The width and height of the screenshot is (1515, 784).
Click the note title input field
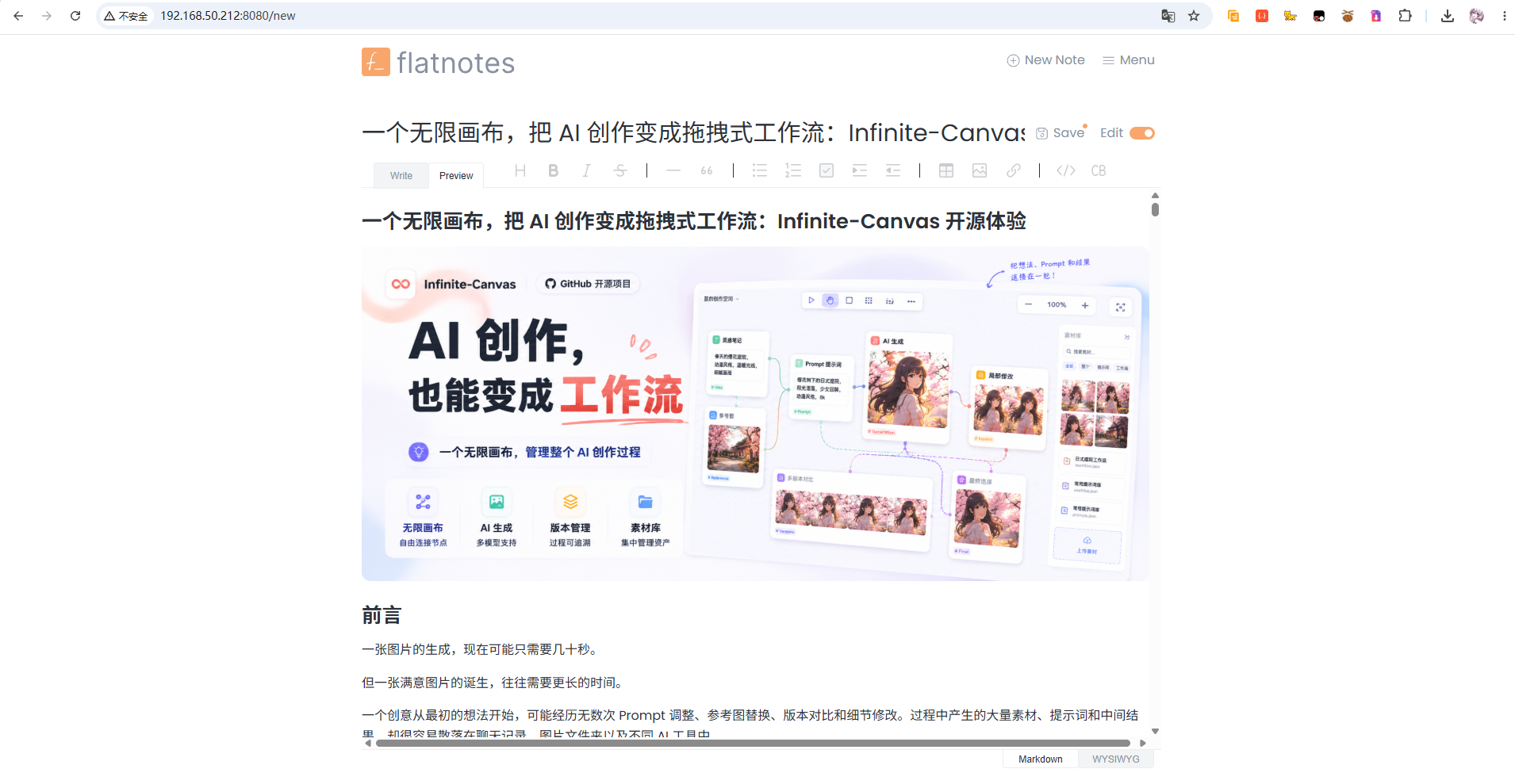pyautogui.click(x=693, y=132)
